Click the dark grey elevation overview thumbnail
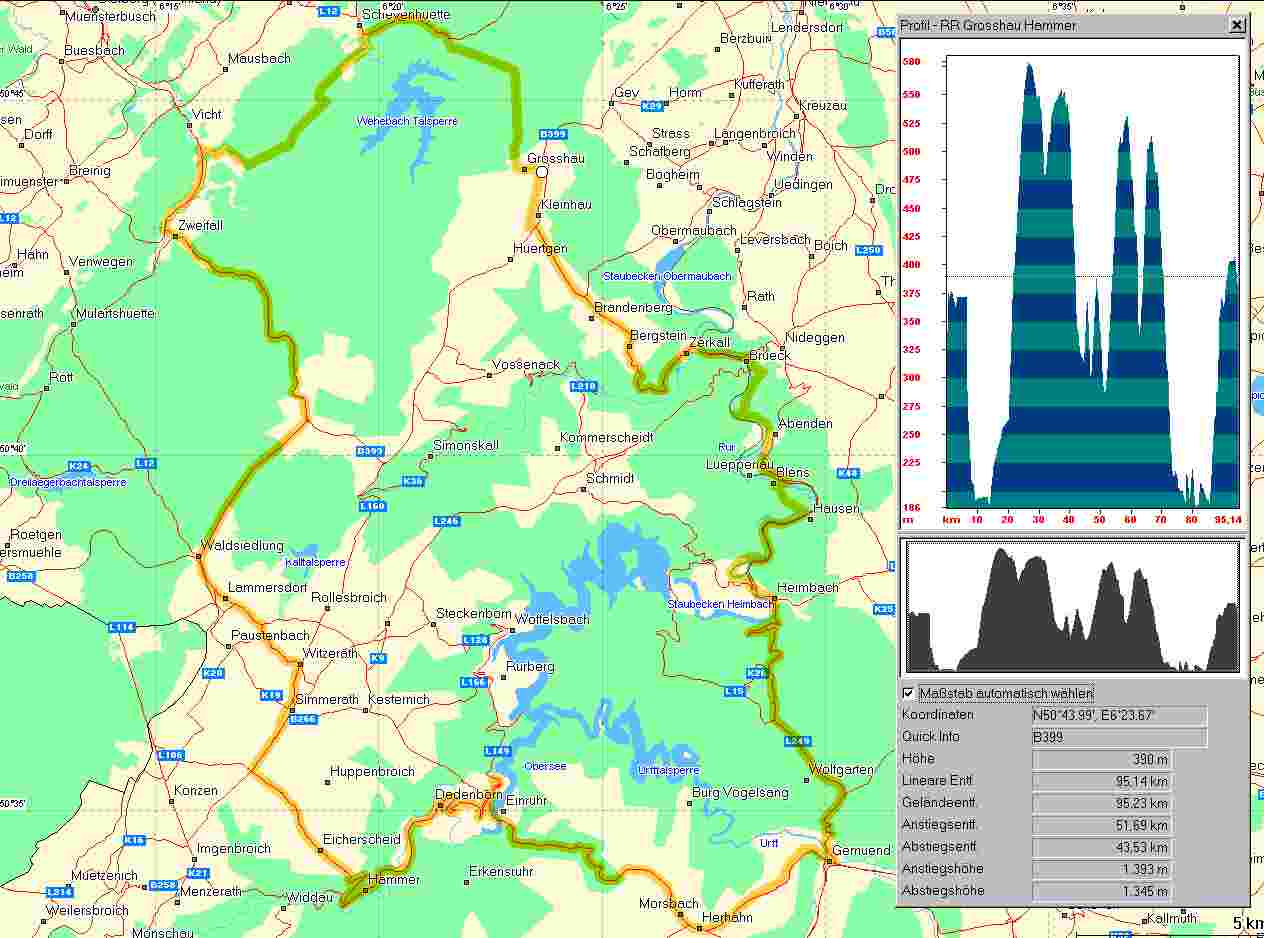 tap(1072, 608)
